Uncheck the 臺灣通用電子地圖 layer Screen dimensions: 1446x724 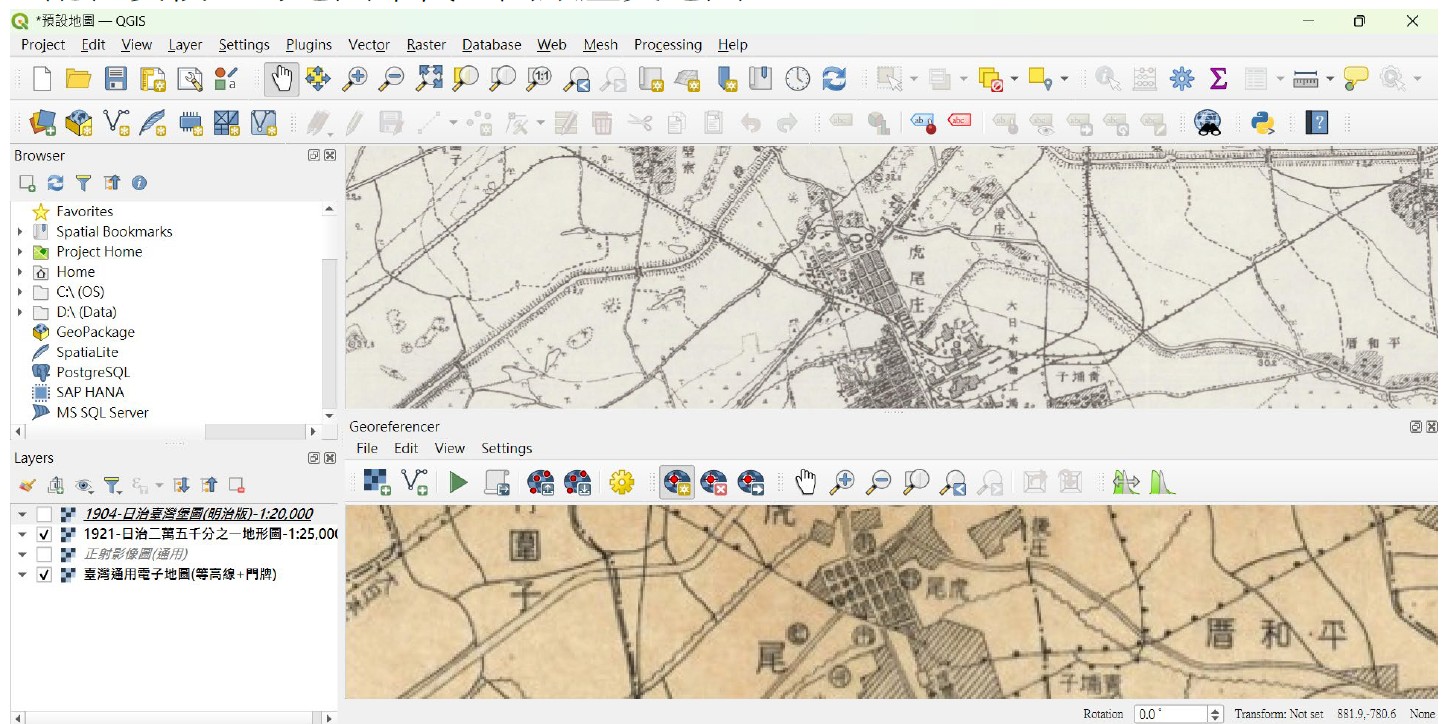pos(43,574)
